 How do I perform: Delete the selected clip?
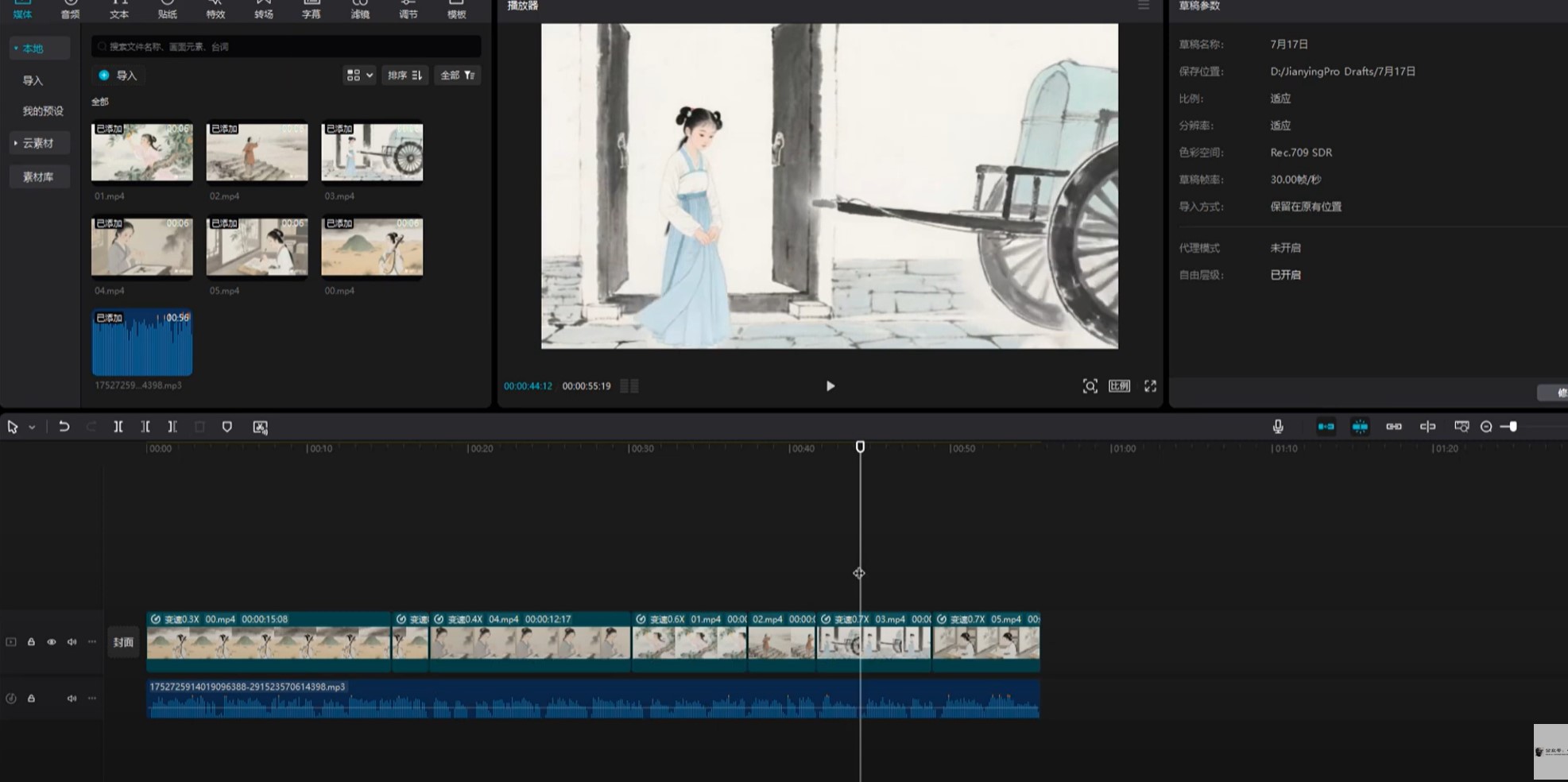tap(199, 427)
